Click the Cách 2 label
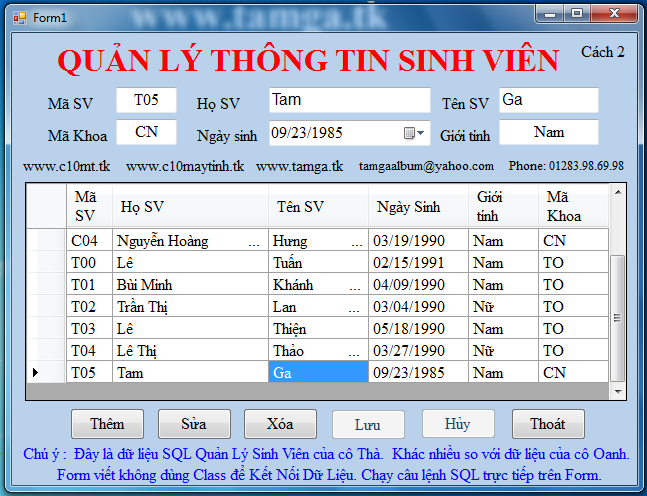 [x=602, y=52]
